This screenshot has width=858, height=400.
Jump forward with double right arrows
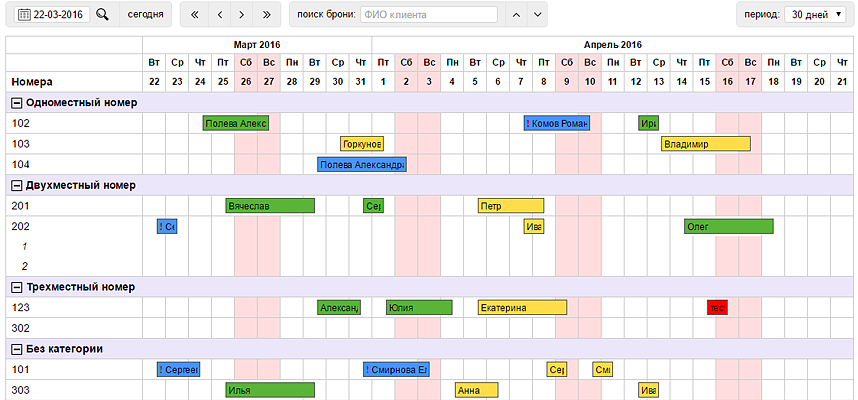(x=266, y=15)
